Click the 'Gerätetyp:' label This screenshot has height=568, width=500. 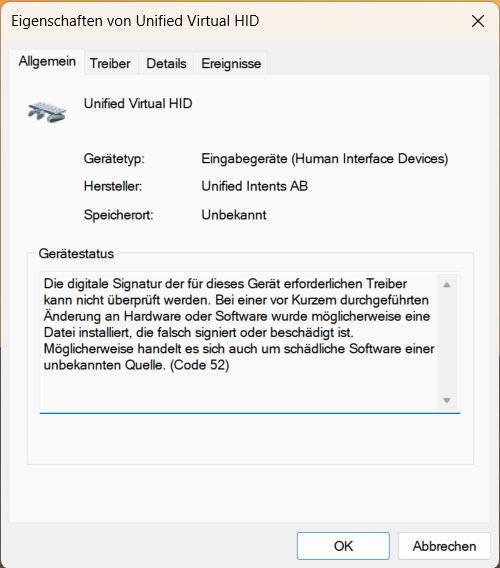point(114,159)
